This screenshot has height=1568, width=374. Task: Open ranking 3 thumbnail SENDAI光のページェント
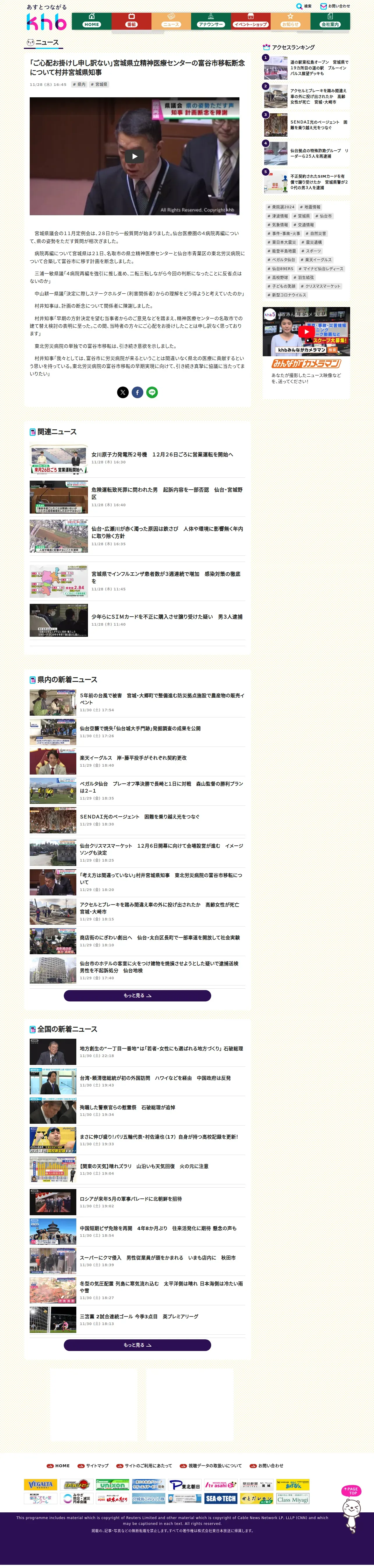point(275,125)
